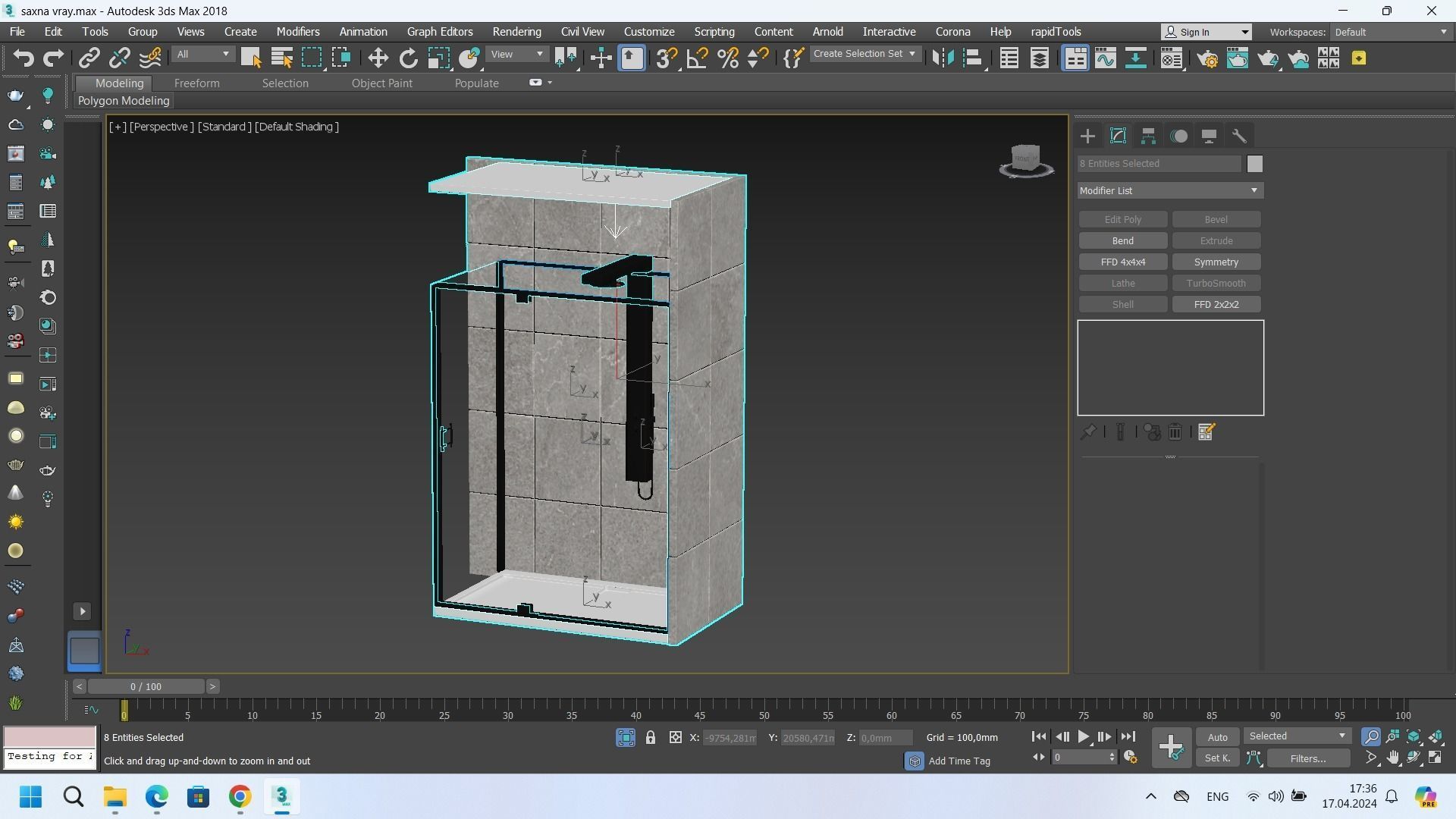
Task: Open the View reference coordinate dropdown
Action: (517, 55)
